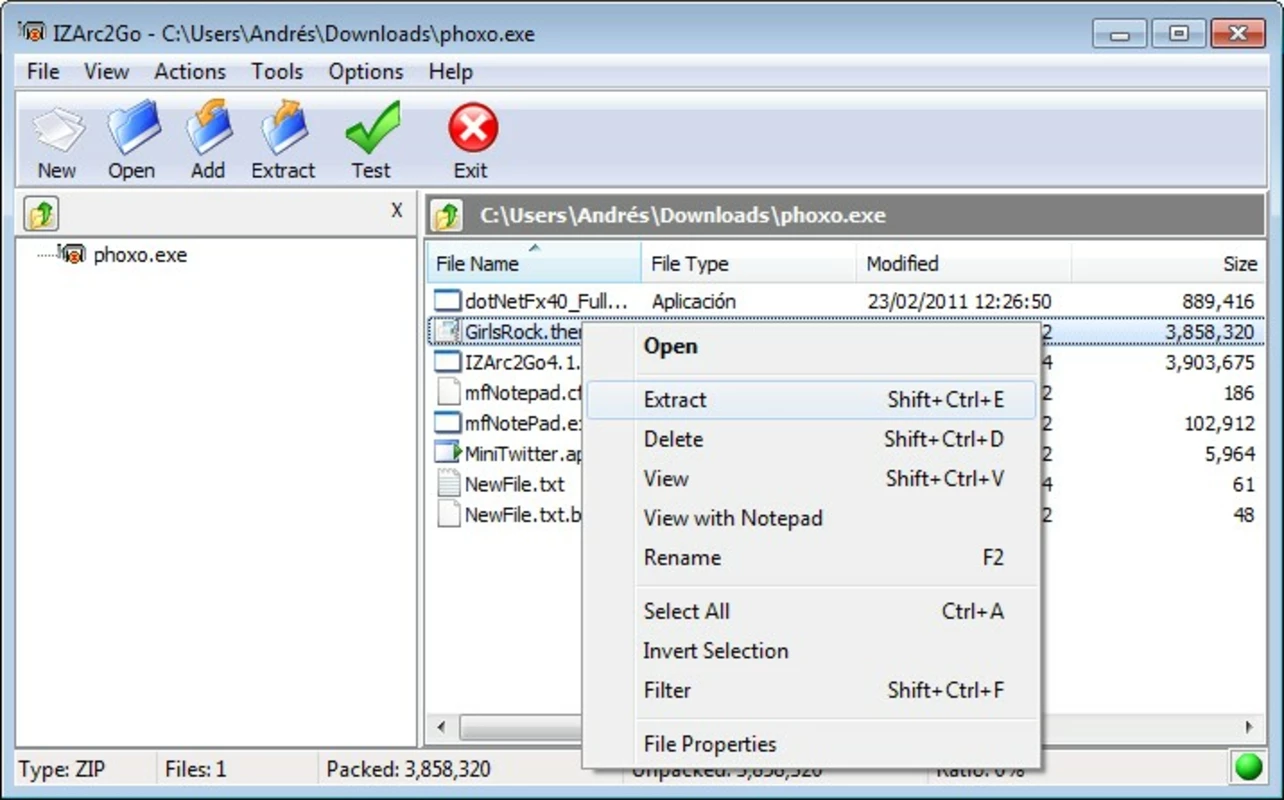Click the GirlsRock theme file icon

click(448, 331)
